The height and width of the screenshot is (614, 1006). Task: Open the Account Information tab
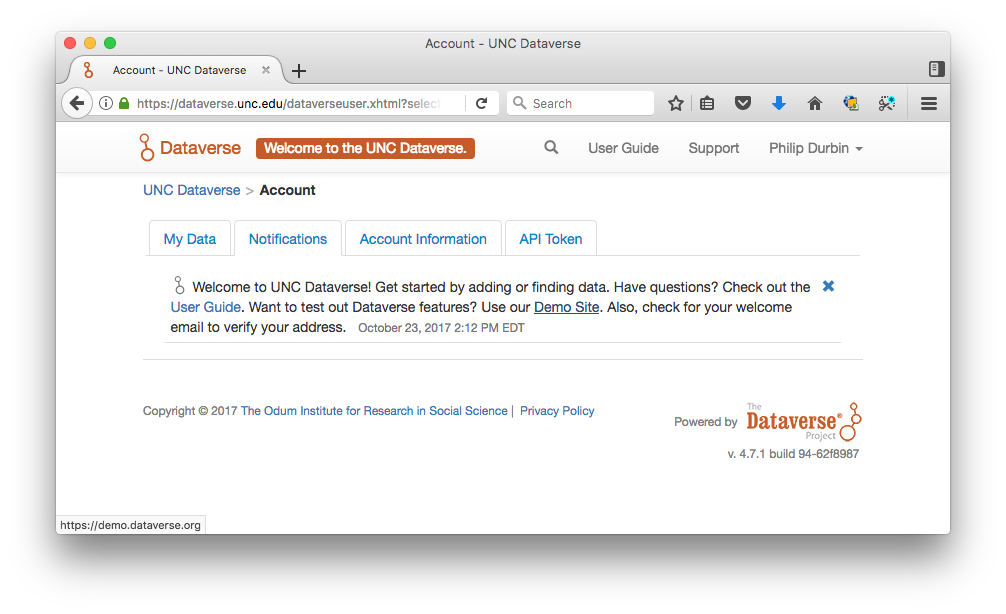423,239
